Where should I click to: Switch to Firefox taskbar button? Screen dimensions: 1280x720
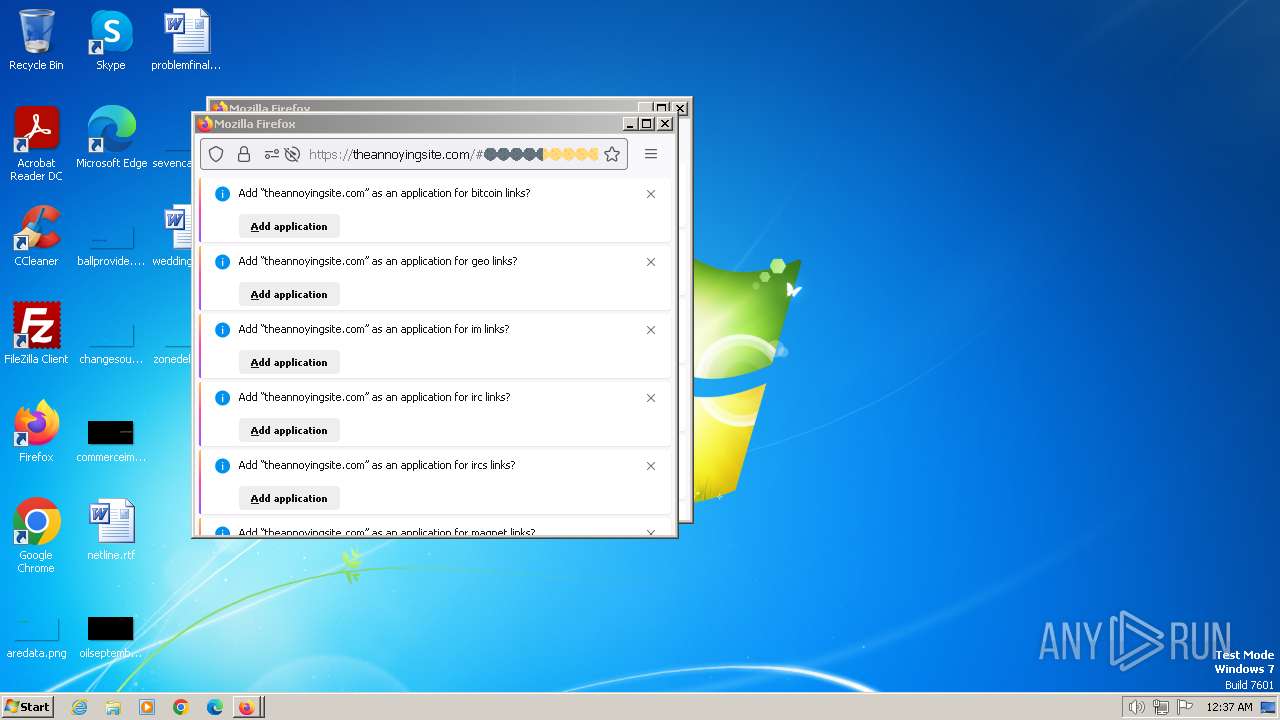[x=248, y=707]
